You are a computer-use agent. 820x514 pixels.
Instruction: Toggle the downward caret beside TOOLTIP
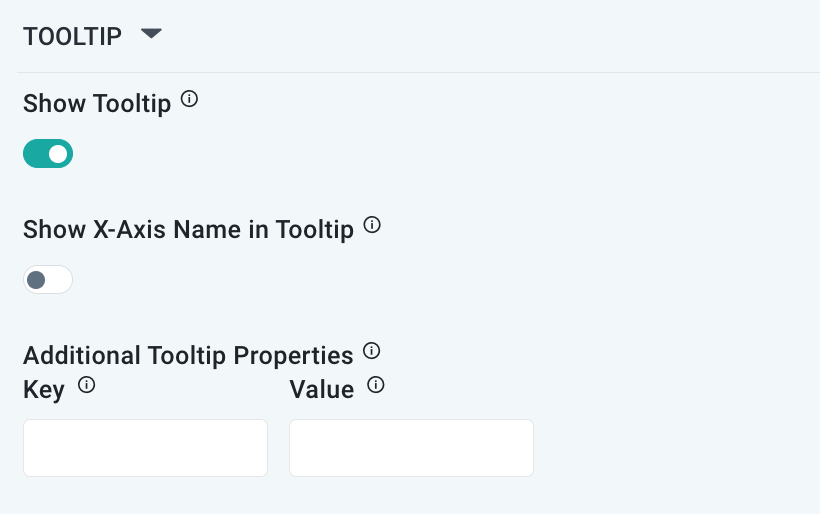[x=151, y=34]
